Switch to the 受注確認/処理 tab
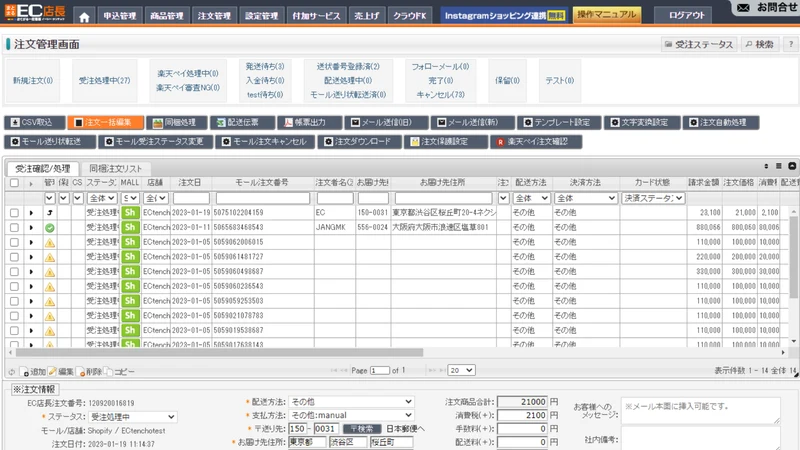The height and width of the screenshot is (450, 800). click(43, 168)
